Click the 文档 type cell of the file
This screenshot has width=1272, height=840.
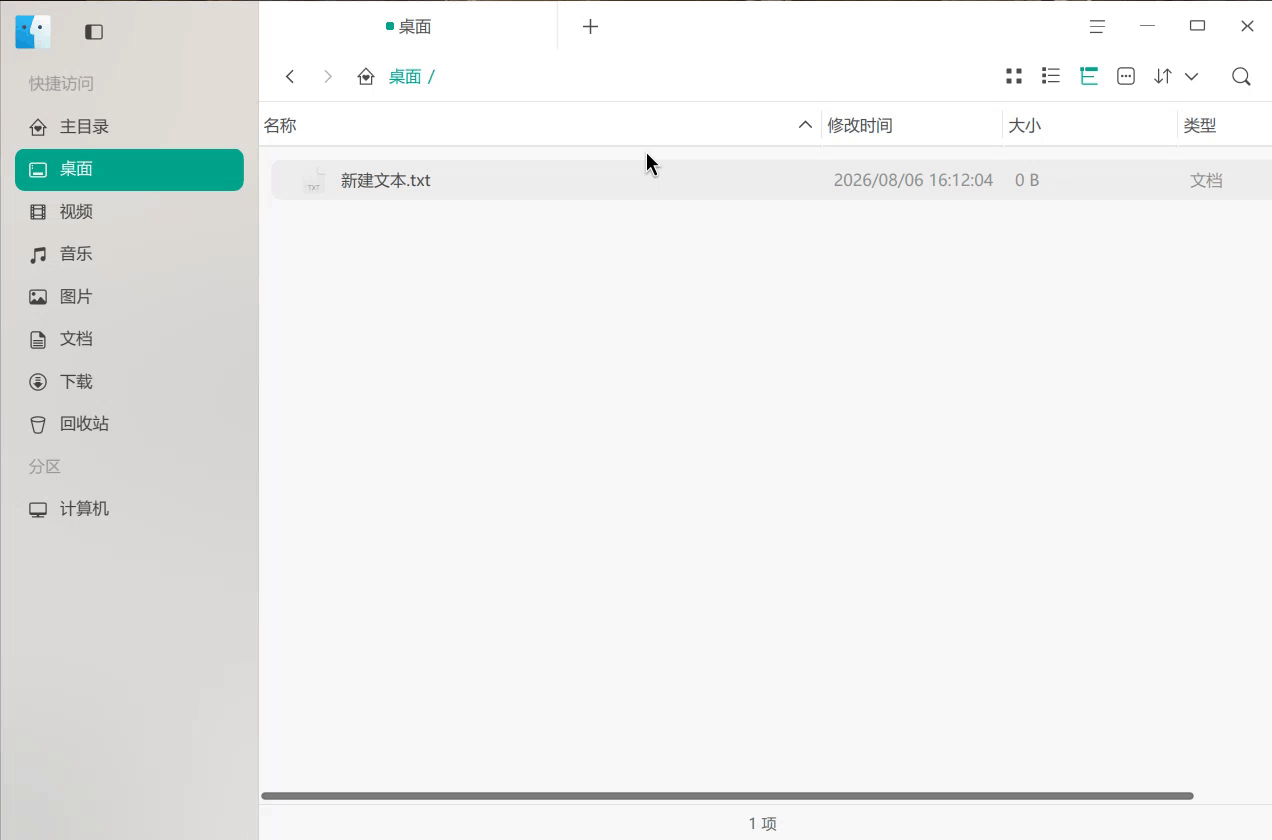tap(1206, 180)
